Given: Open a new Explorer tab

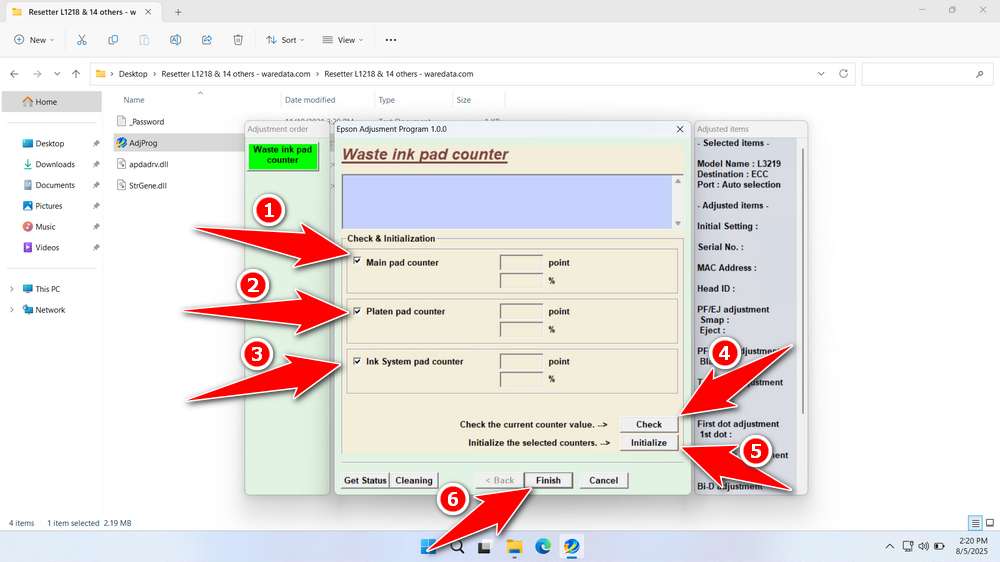Looking at the screenshot, I should click(x=178, y=12).
